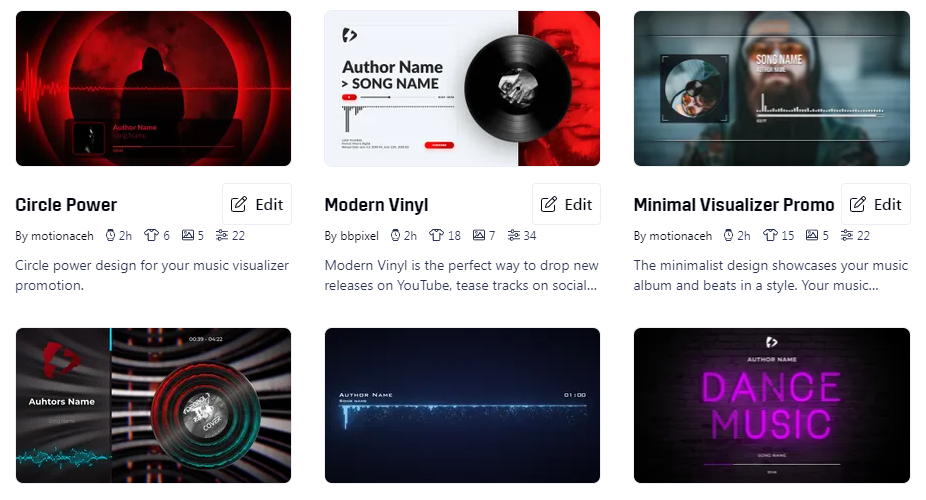Click the image count icon under Modern Vinyl
Screen dimensions: 926x500
click(x=479, y=236)
